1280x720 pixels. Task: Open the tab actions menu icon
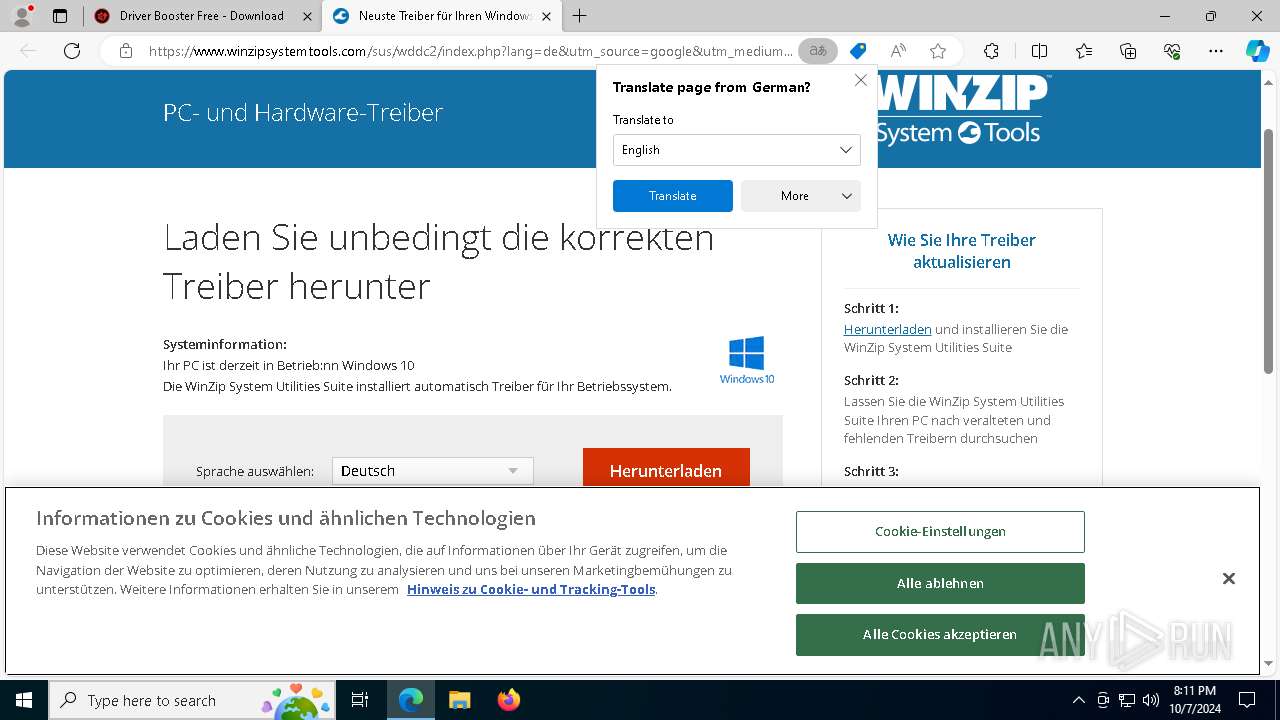pyautogui.click(x=60, y=16)
